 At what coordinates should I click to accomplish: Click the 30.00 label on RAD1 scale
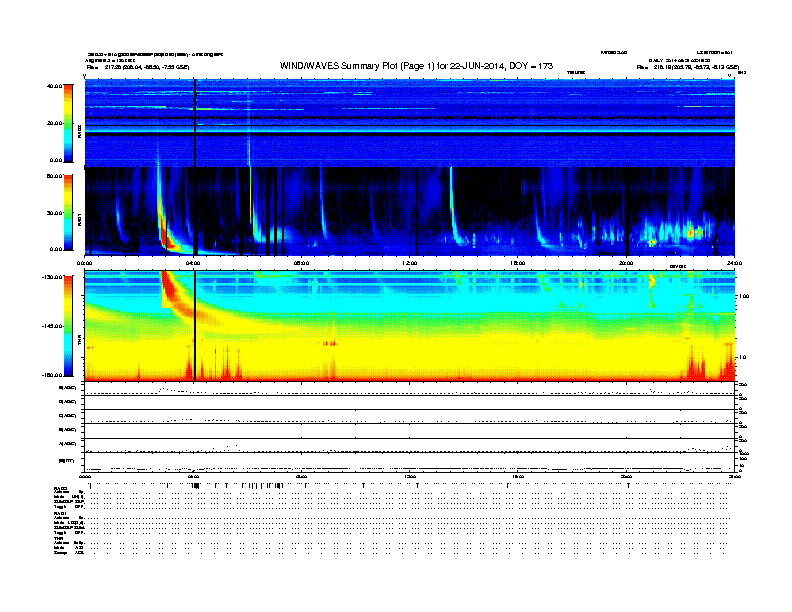55,213
